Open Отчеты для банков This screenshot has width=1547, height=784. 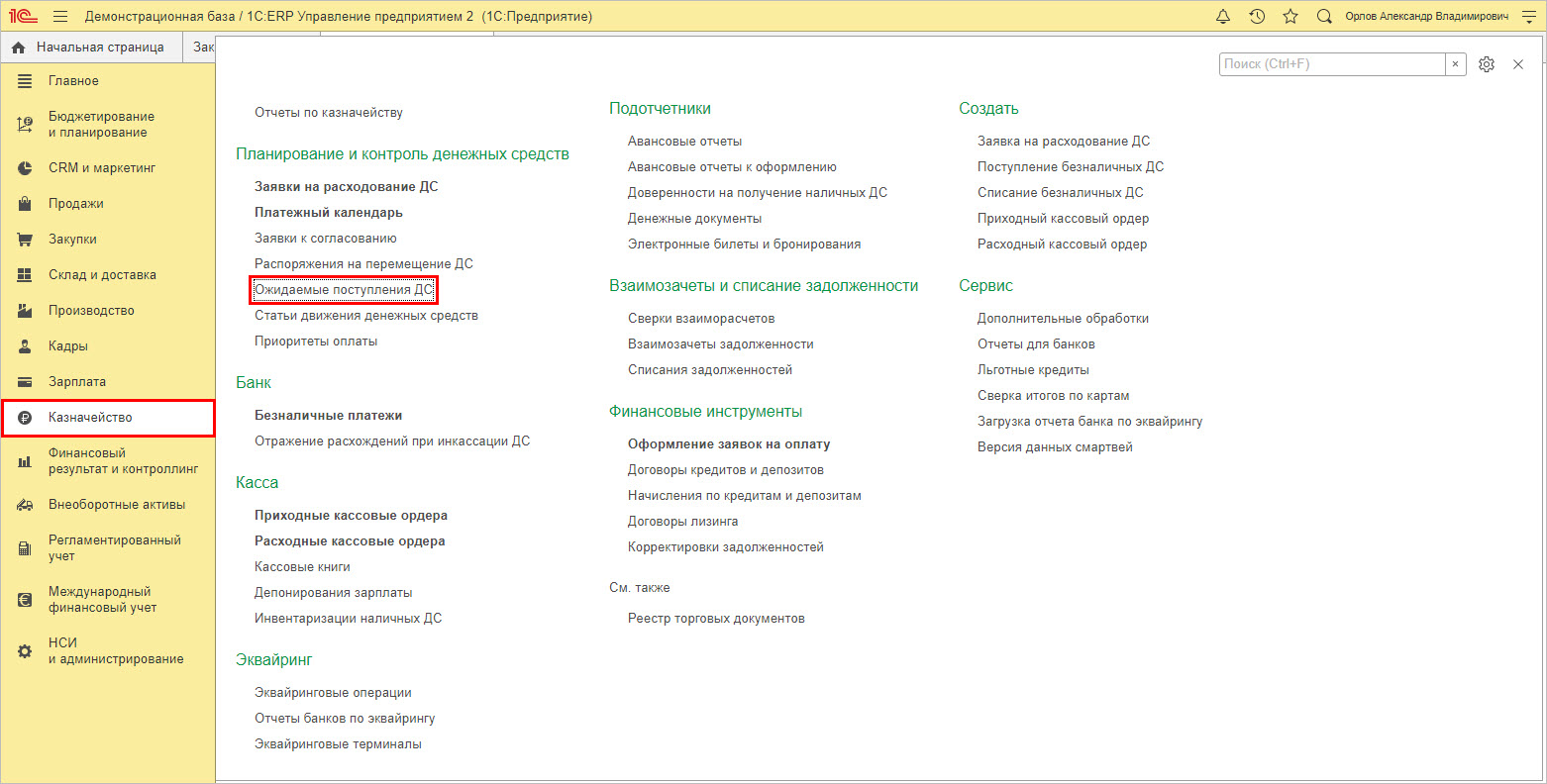[x=1036, y=343]
